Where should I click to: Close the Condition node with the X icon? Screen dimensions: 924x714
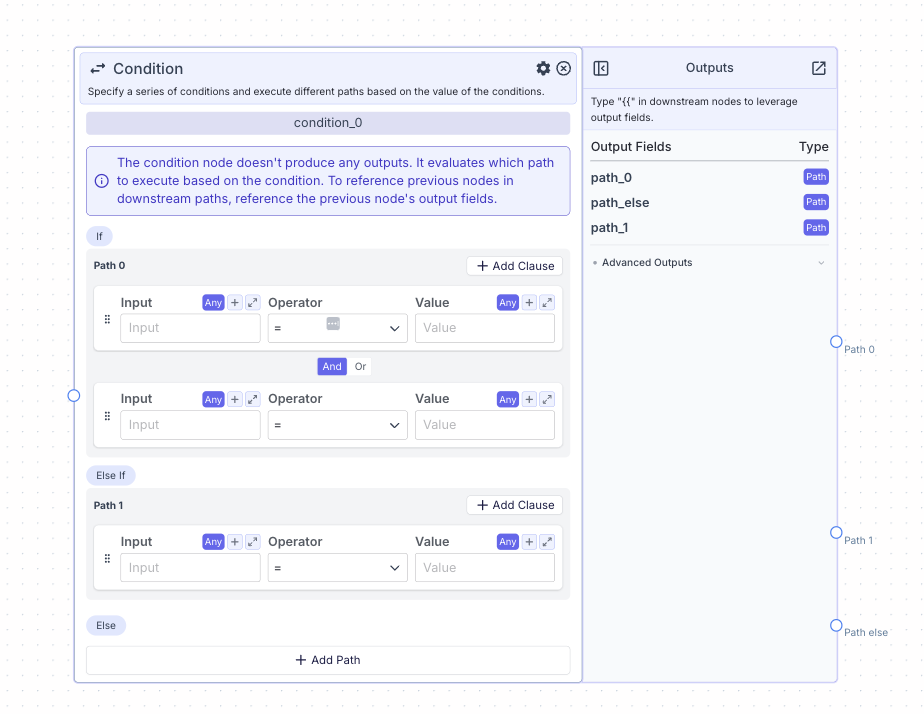[564, 68]
